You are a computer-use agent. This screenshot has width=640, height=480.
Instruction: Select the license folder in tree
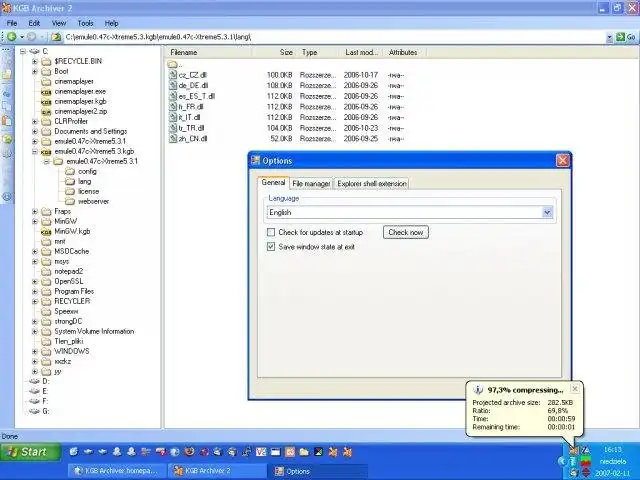pyautogui.click(x=88, y=191)
